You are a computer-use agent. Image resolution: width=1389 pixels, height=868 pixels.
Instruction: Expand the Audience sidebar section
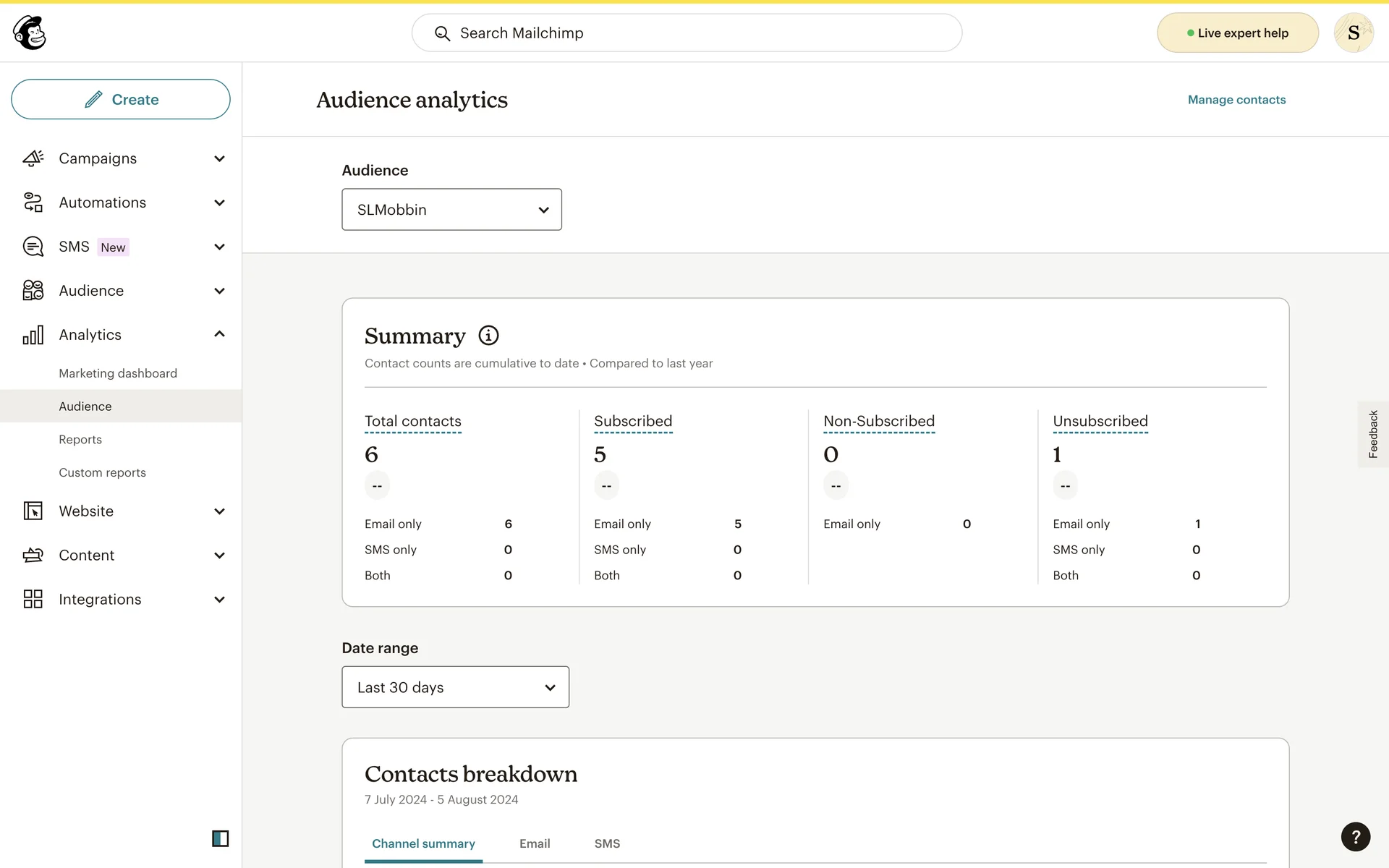click(x=219, y=291)
